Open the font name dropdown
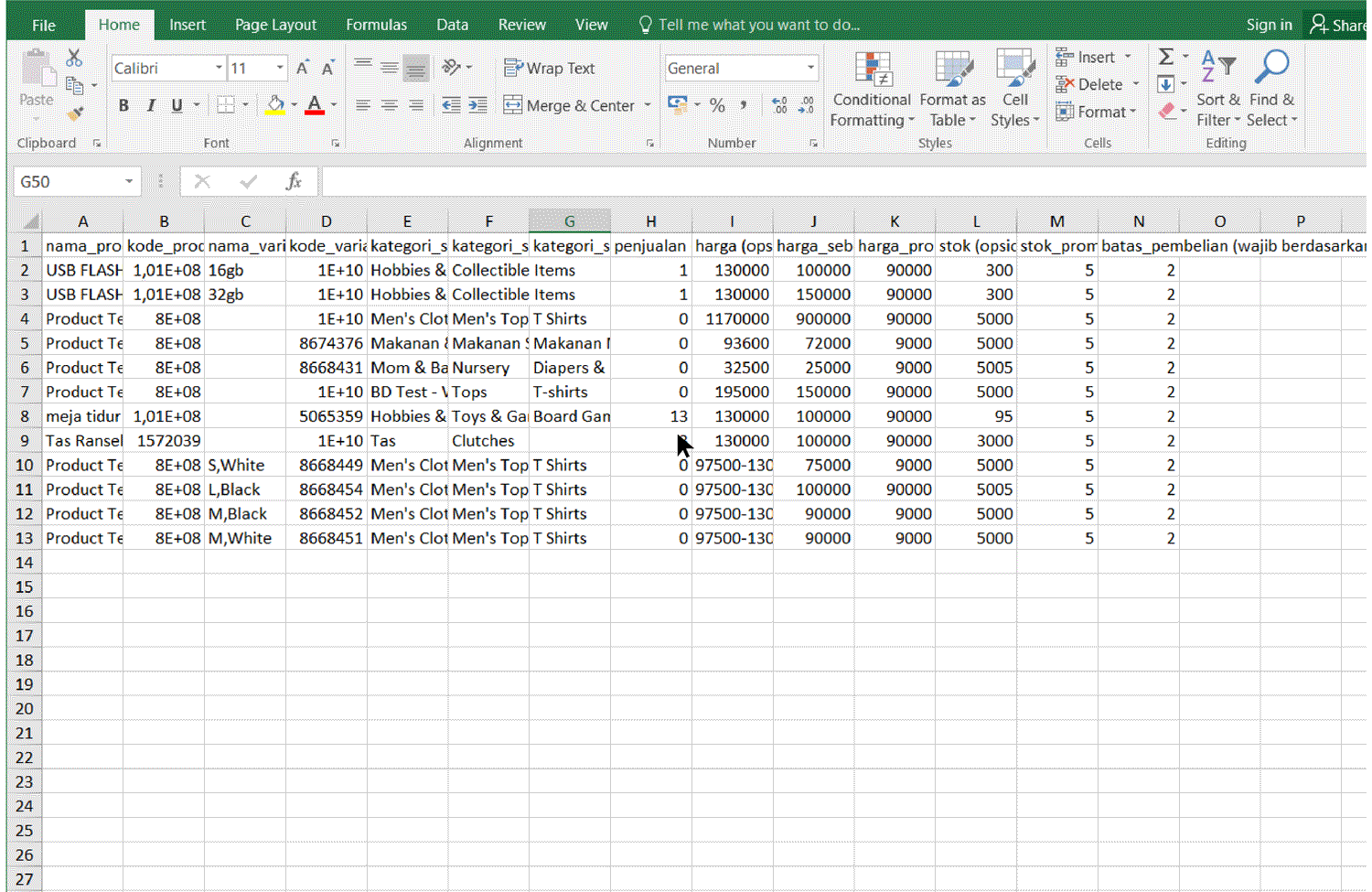 [219, 68]
